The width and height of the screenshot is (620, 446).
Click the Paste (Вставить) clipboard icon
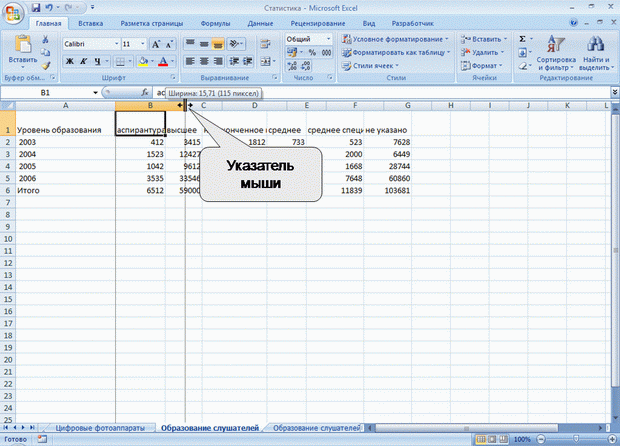pos(22,45)
